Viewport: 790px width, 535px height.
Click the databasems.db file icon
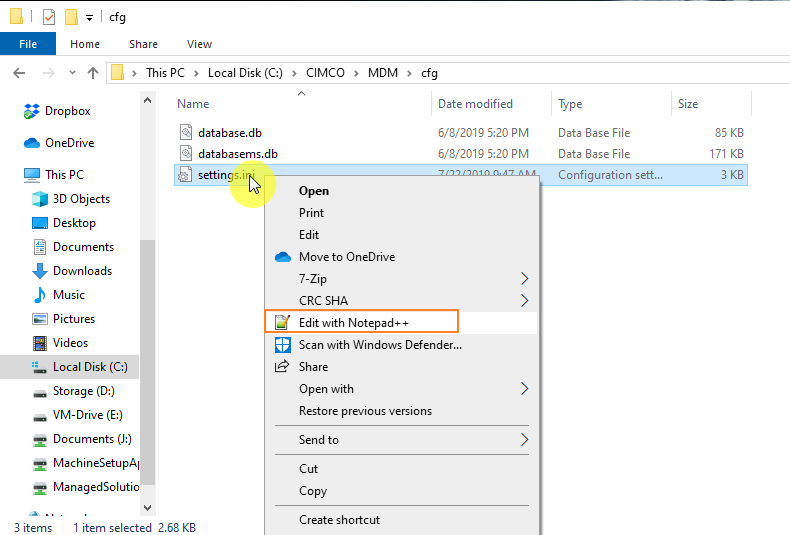click(x=186, y=153)
